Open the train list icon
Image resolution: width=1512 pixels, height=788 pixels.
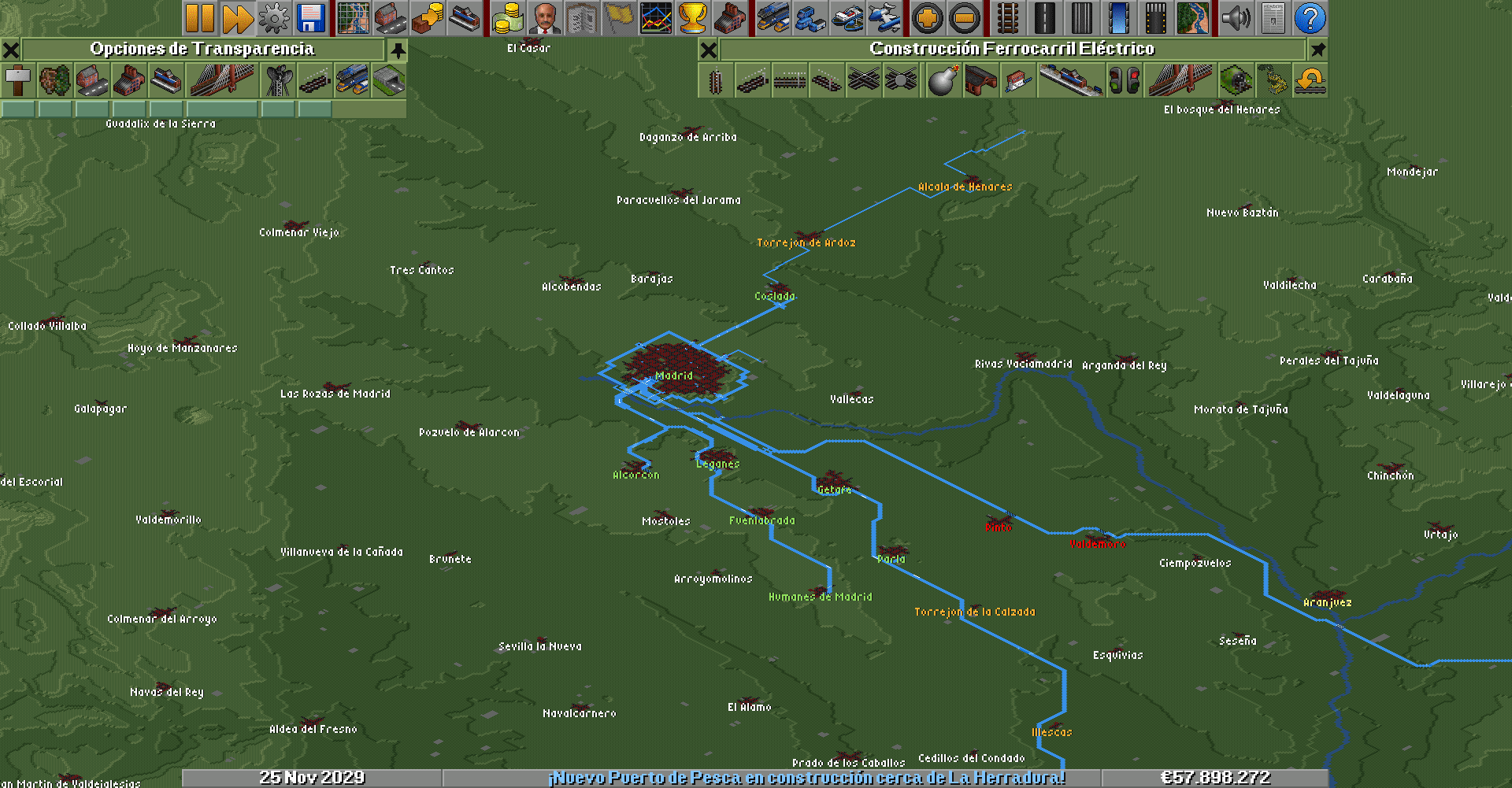click(x=773, y=18)
